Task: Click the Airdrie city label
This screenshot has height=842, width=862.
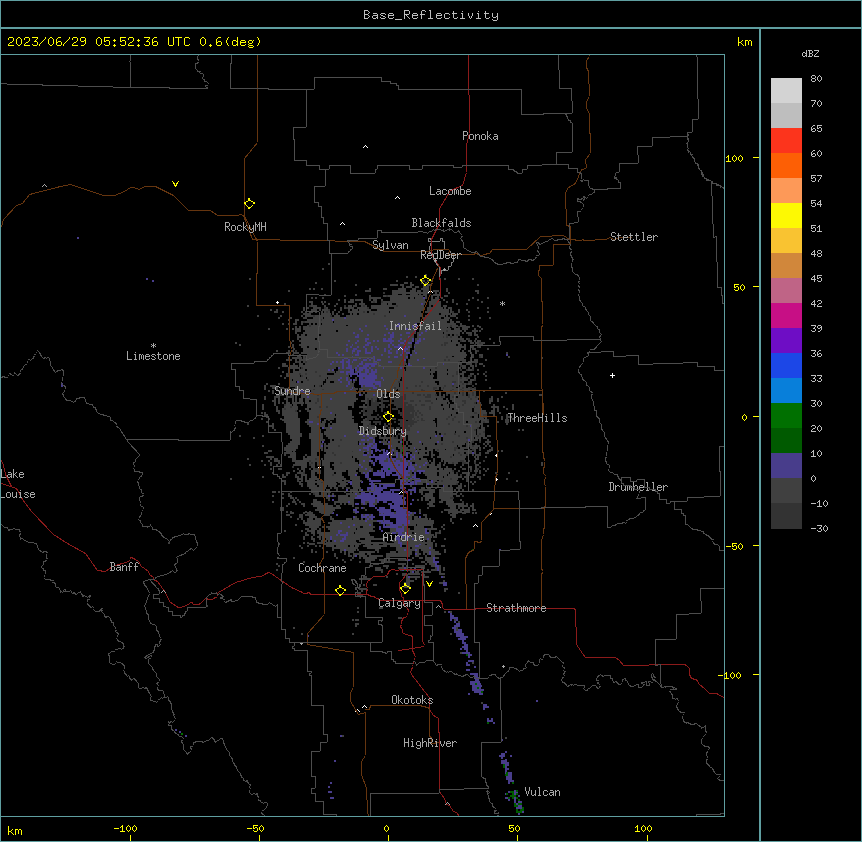Action: click(404, 537)
